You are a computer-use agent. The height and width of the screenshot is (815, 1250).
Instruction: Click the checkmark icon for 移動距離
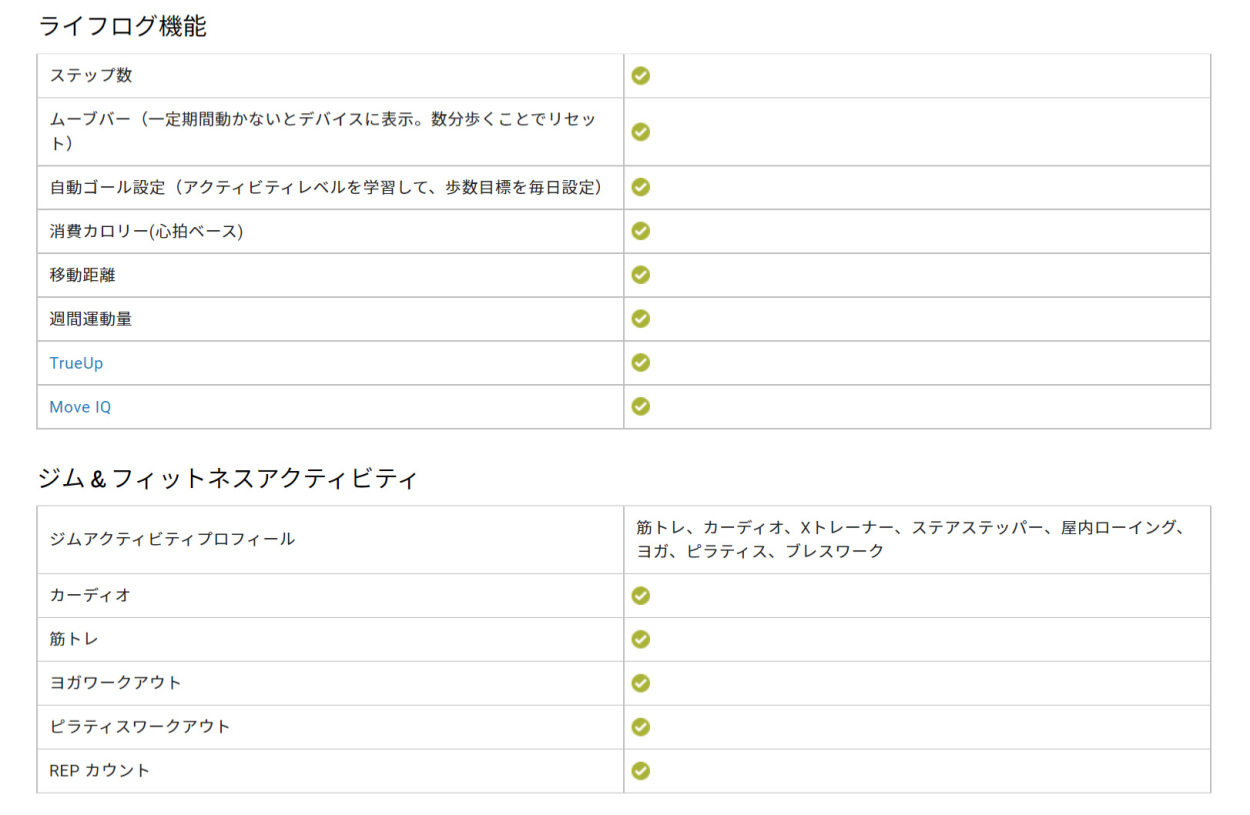[x=641, y=275]
